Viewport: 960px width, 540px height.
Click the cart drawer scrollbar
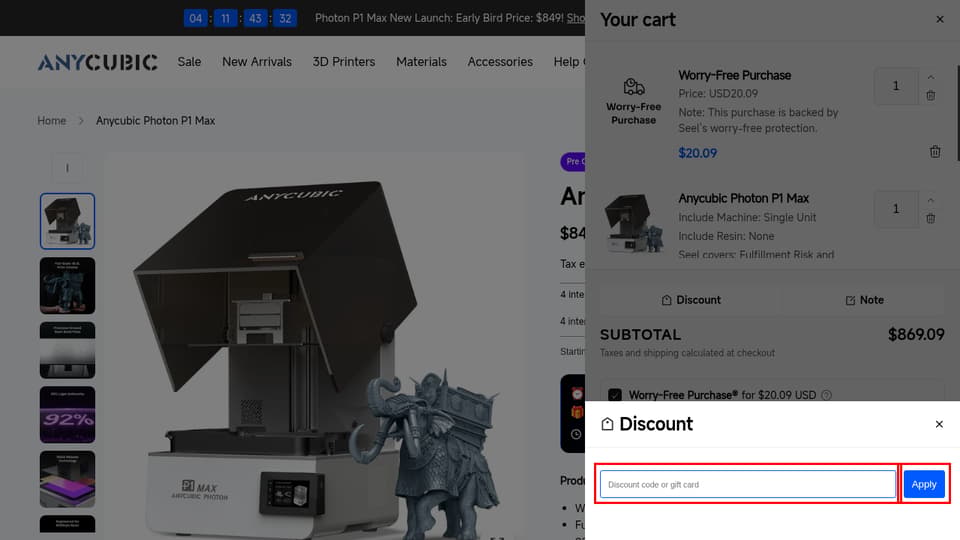[958, 113]
